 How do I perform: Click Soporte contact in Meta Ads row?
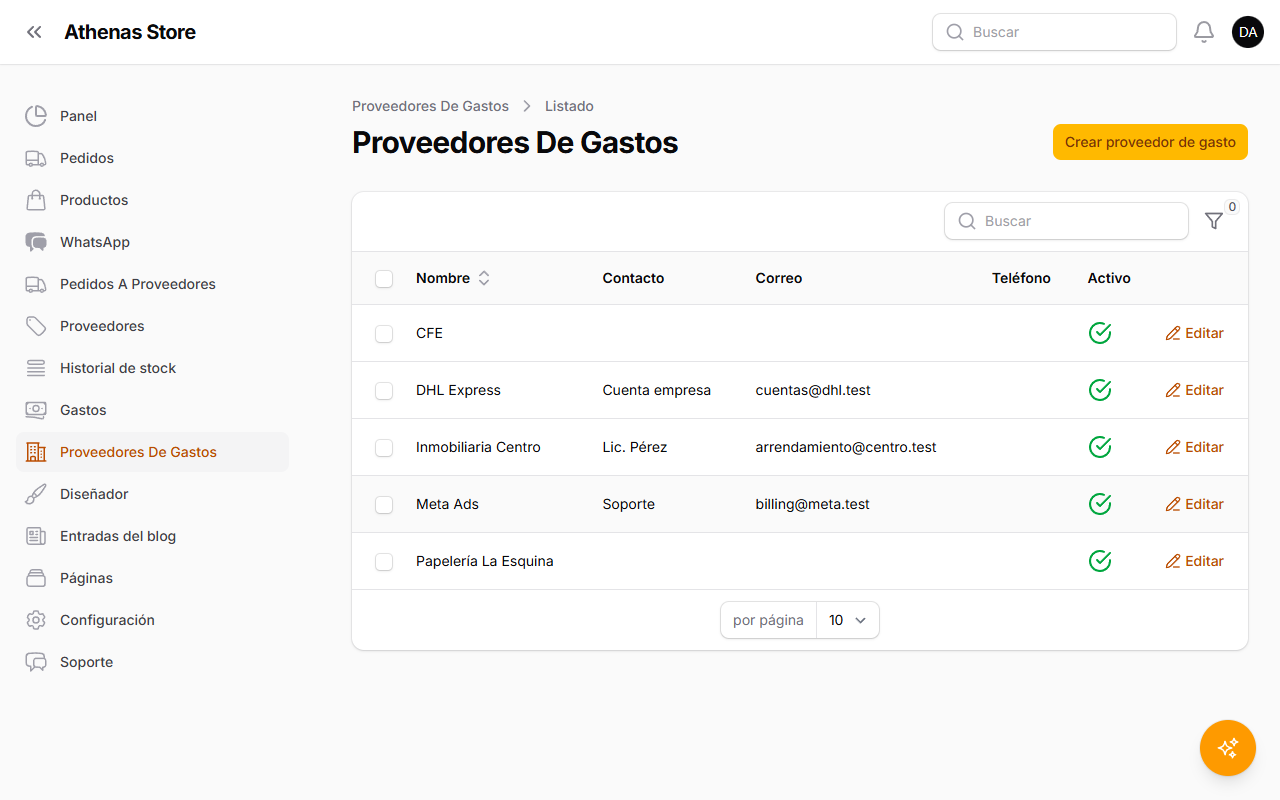click(629, 504)
